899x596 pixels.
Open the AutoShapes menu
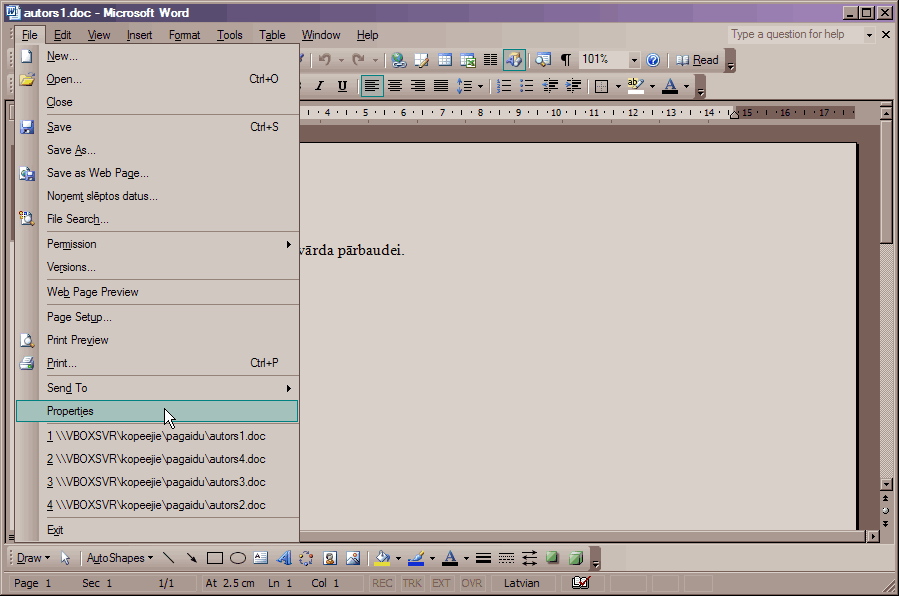120,558
